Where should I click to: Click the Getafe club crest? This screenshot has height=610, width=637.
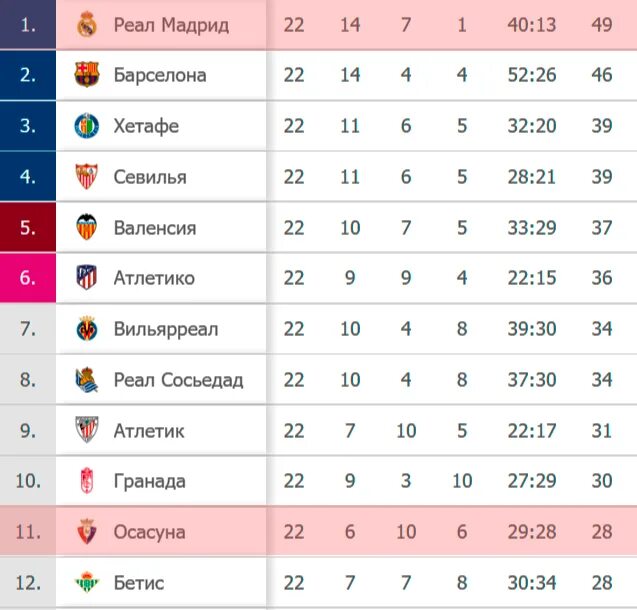tap(87, 126)
